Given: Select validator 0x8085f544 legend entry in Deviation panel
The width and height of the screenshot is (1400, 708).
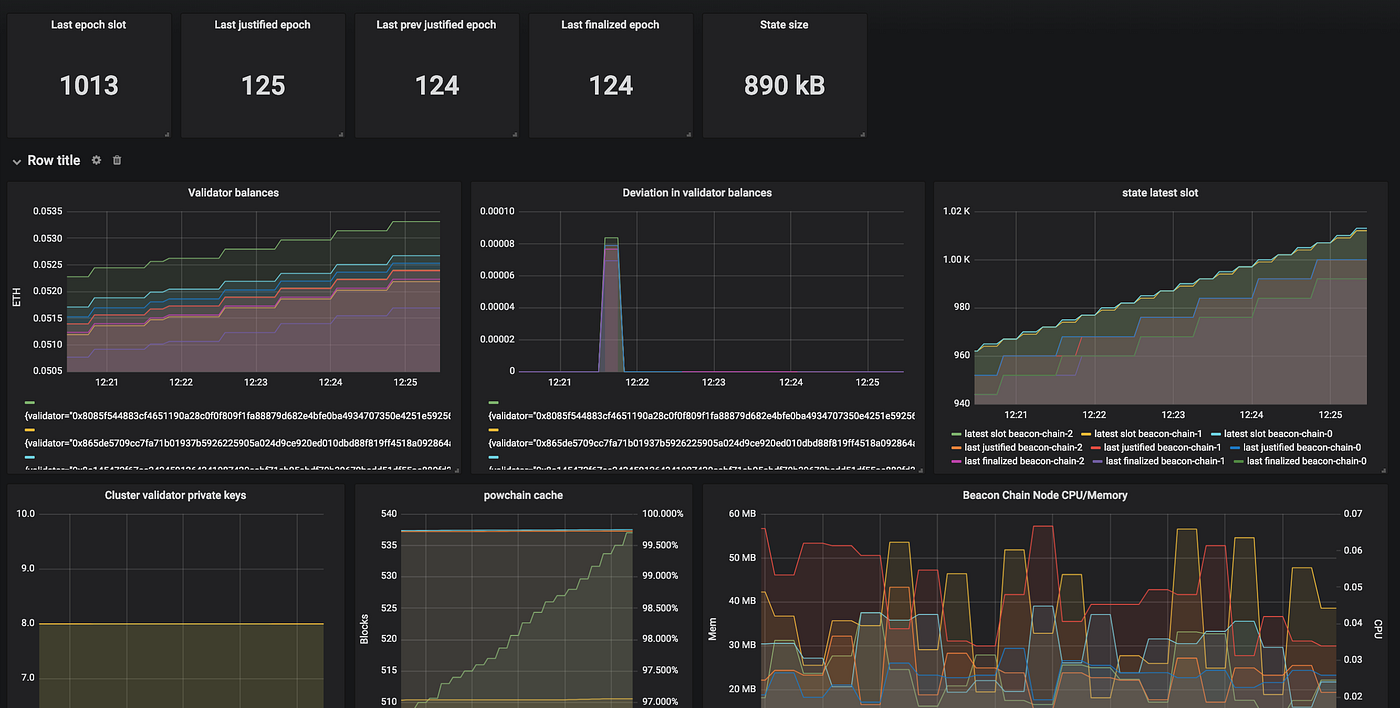Looking at the screenshot, I should click(701, 415).
